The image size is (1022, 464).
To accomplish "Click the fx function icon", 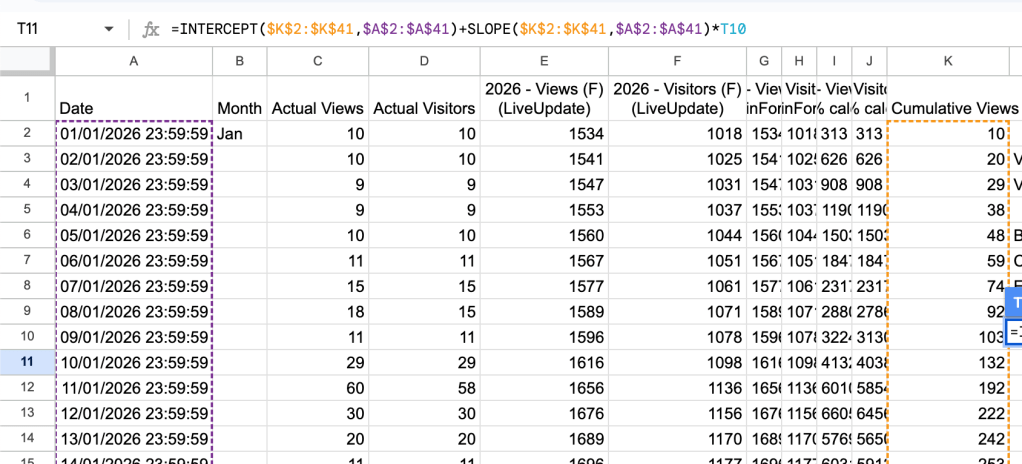I will coord(151,29).
